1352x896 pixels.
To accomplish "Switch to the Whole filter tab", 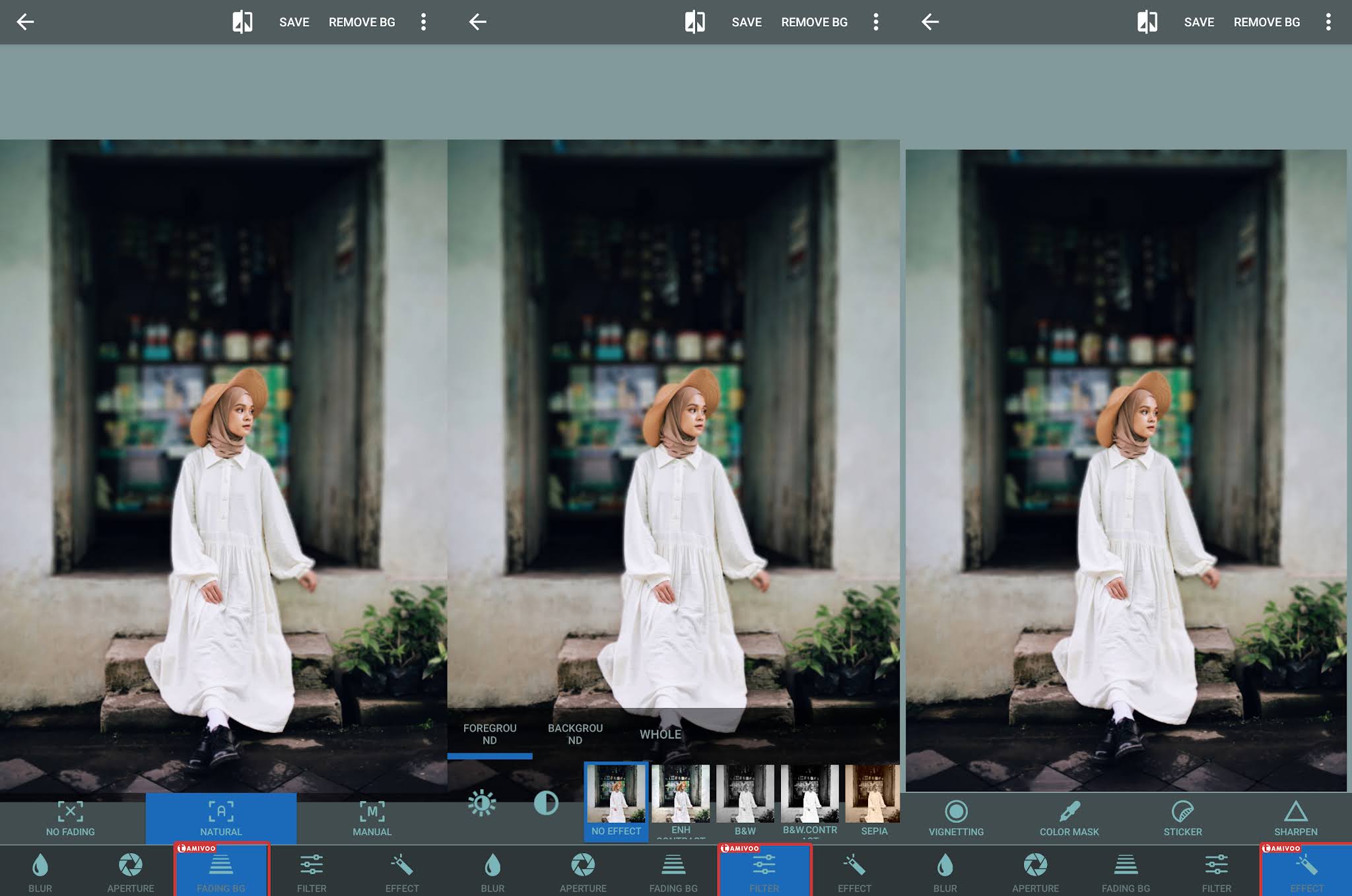I will coord(660,734).
